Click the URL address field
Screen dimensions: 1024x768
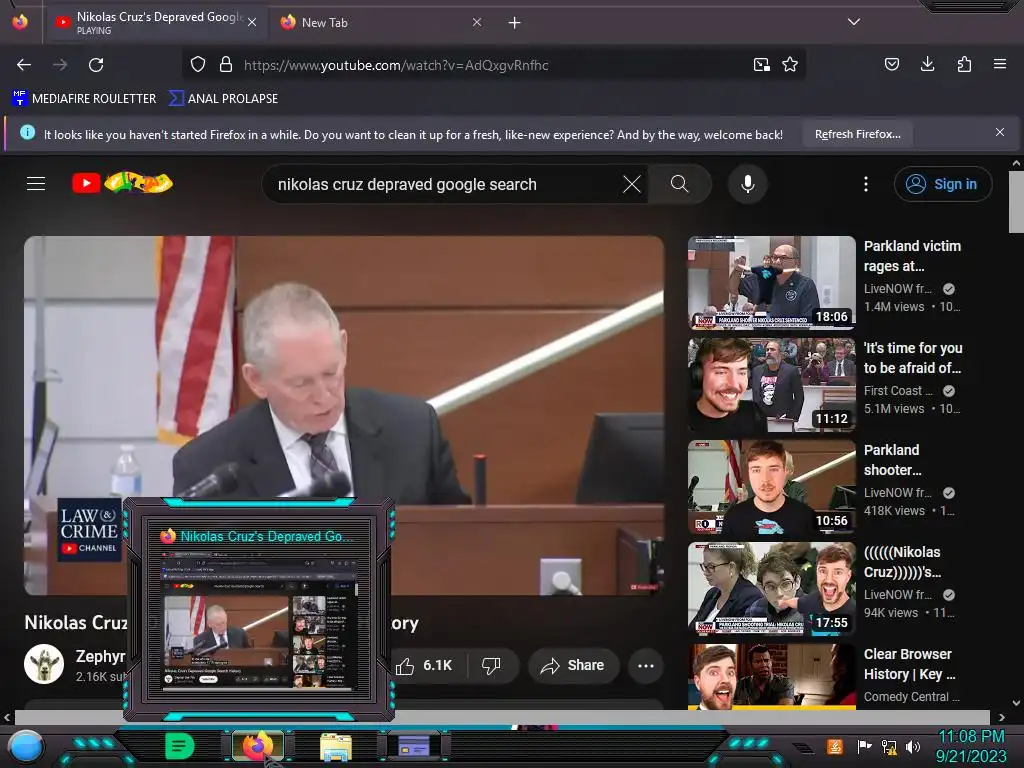pyautogui.click(x=493, y=65)
